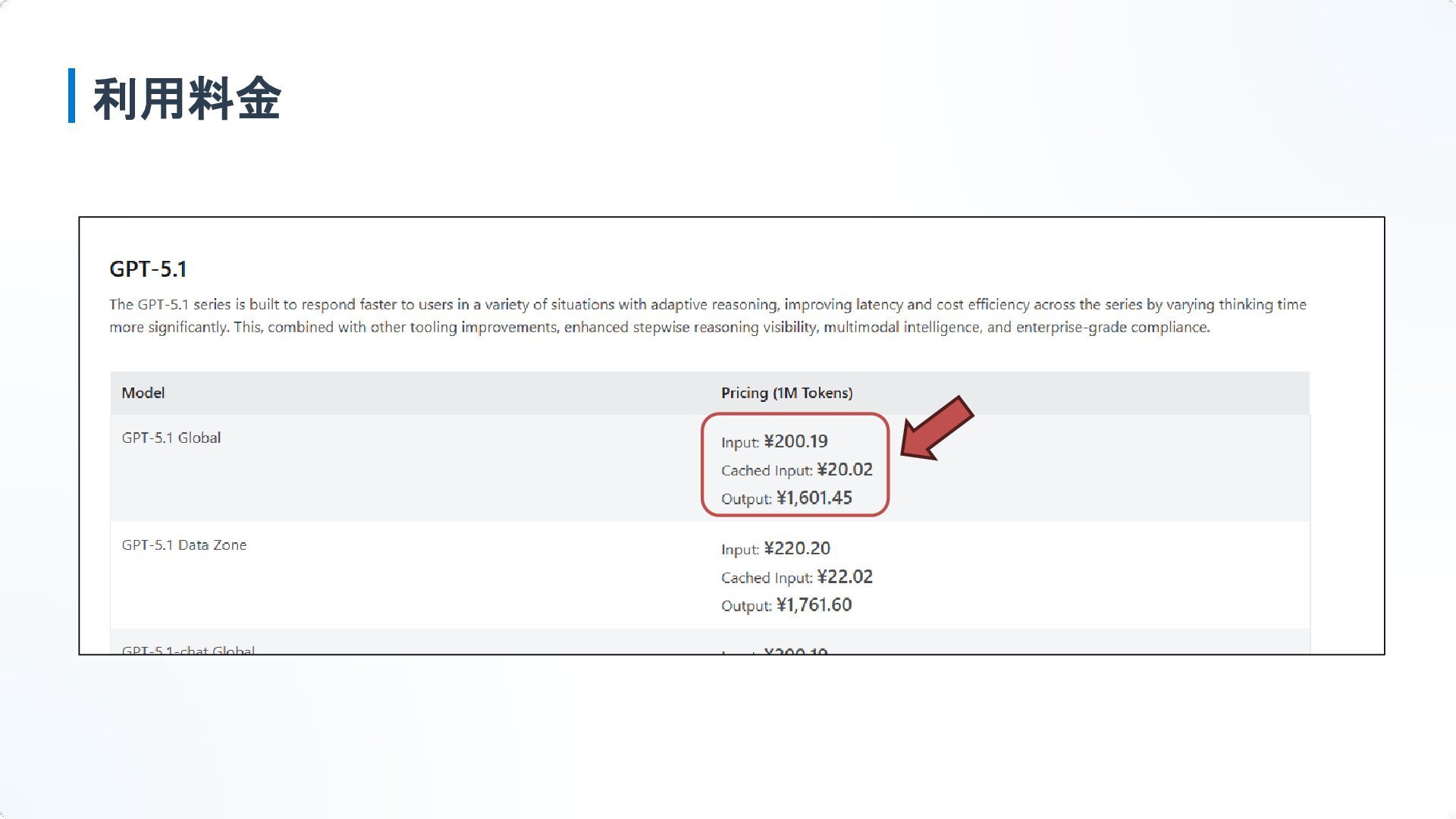Click the Model column header
This screenshot has width=1456, height=819.
pos(143,393)
